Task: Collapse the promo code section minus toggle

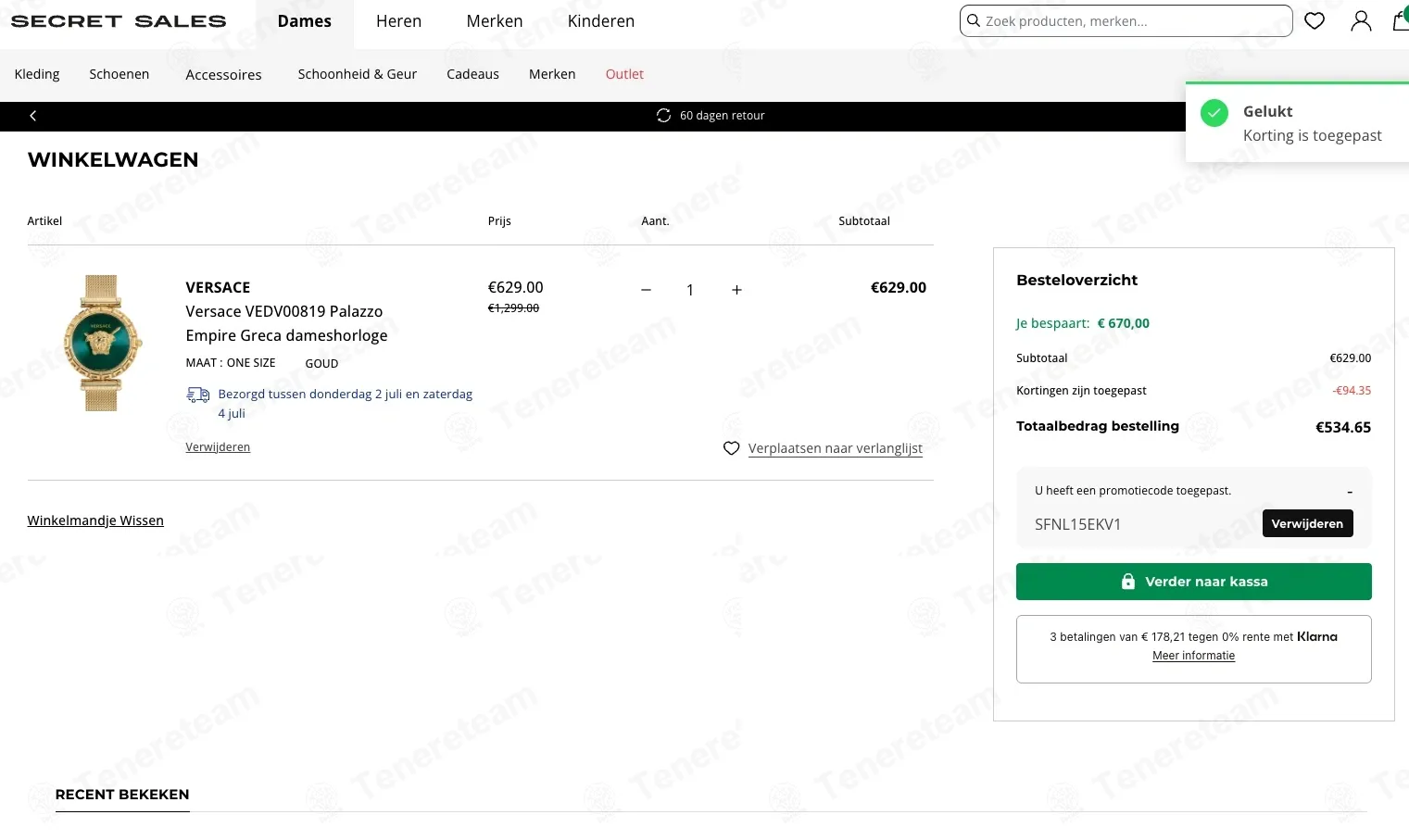Action: (x=1350, y=492)
